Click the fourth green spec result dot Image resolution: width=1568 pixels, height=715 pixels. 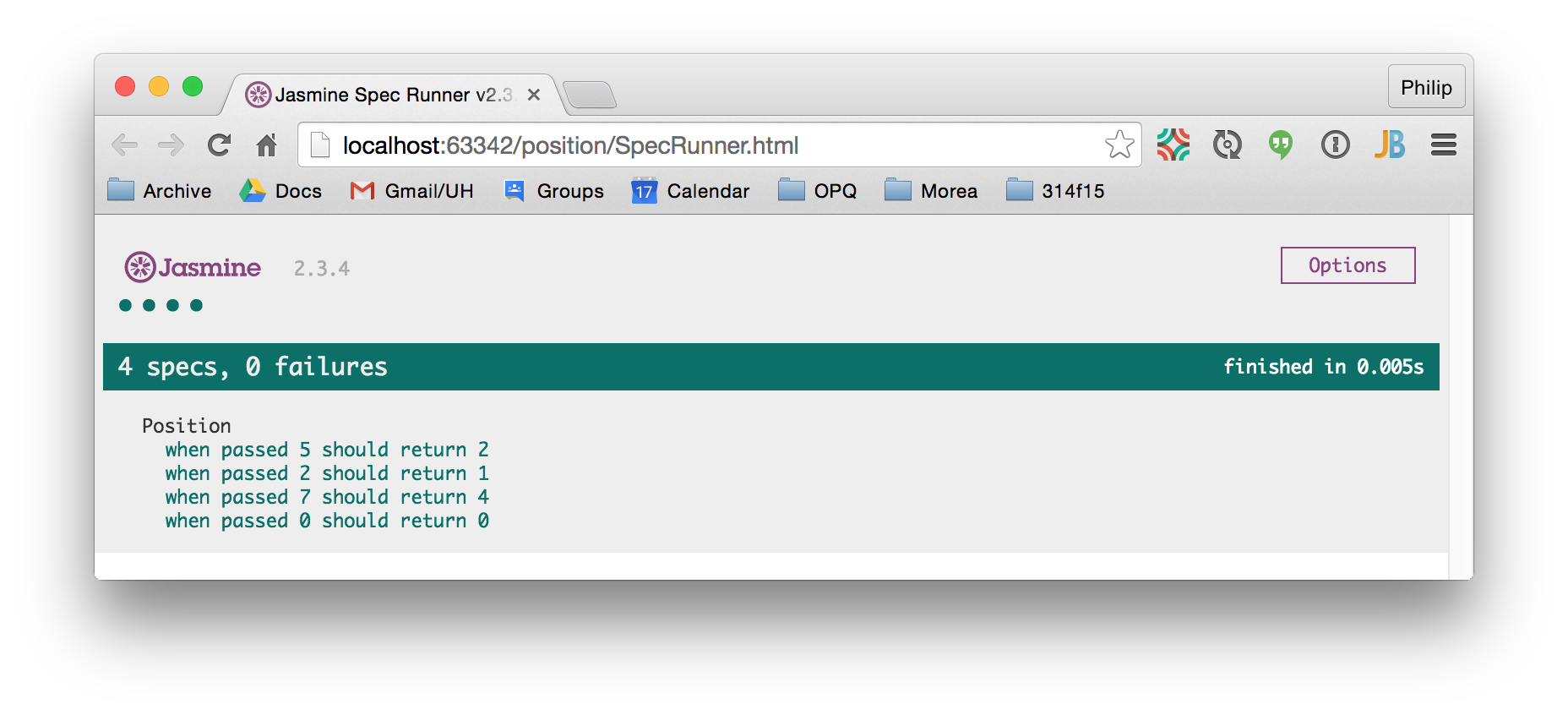coord(196,305)
